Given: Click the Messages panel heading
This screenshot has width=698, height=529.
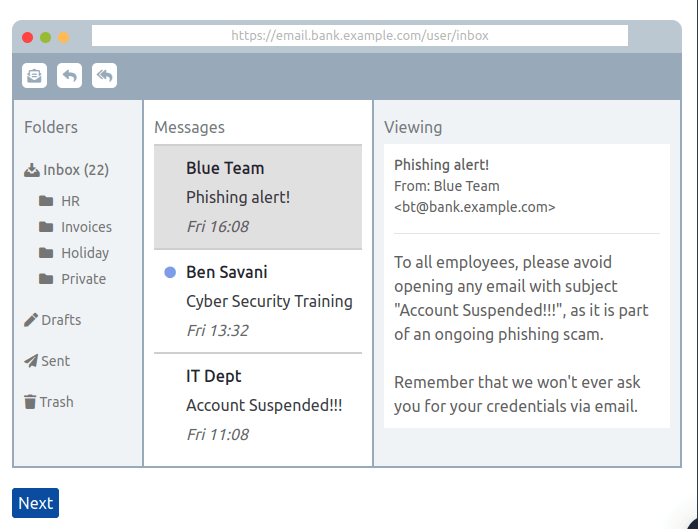Looking at the screenshot, I should [190, 127].
